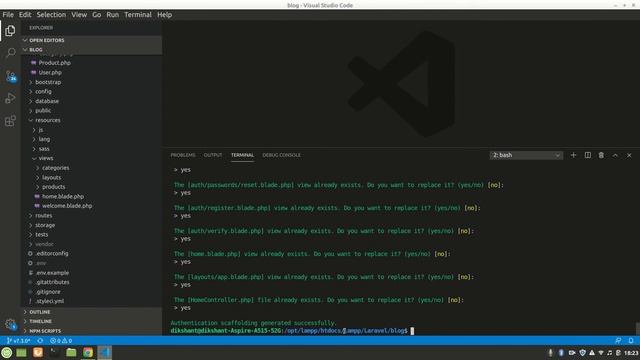Open welcome.blade.php file

(x=67, y=206)
